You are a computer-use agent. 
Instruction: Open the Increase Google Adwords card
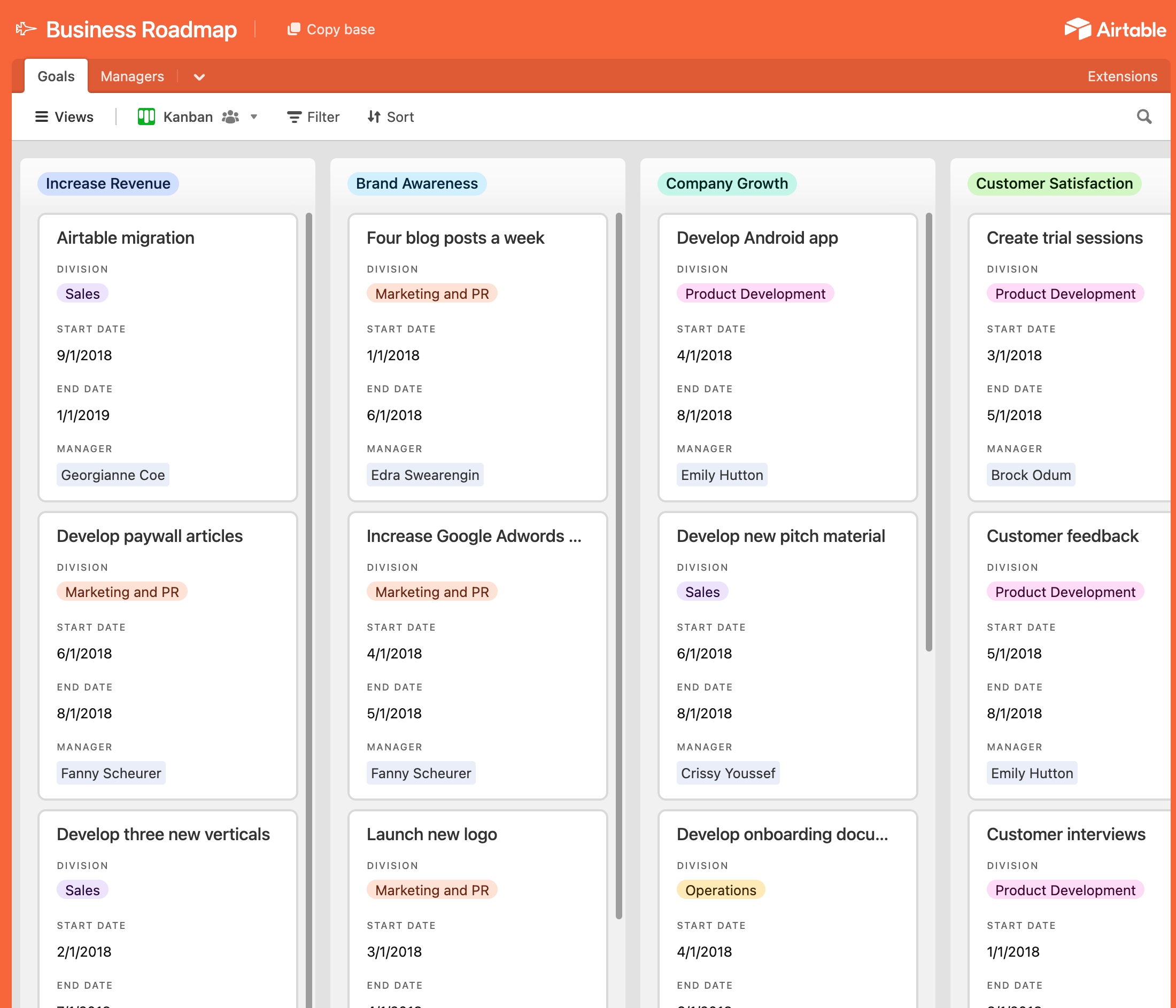(477, 656)
